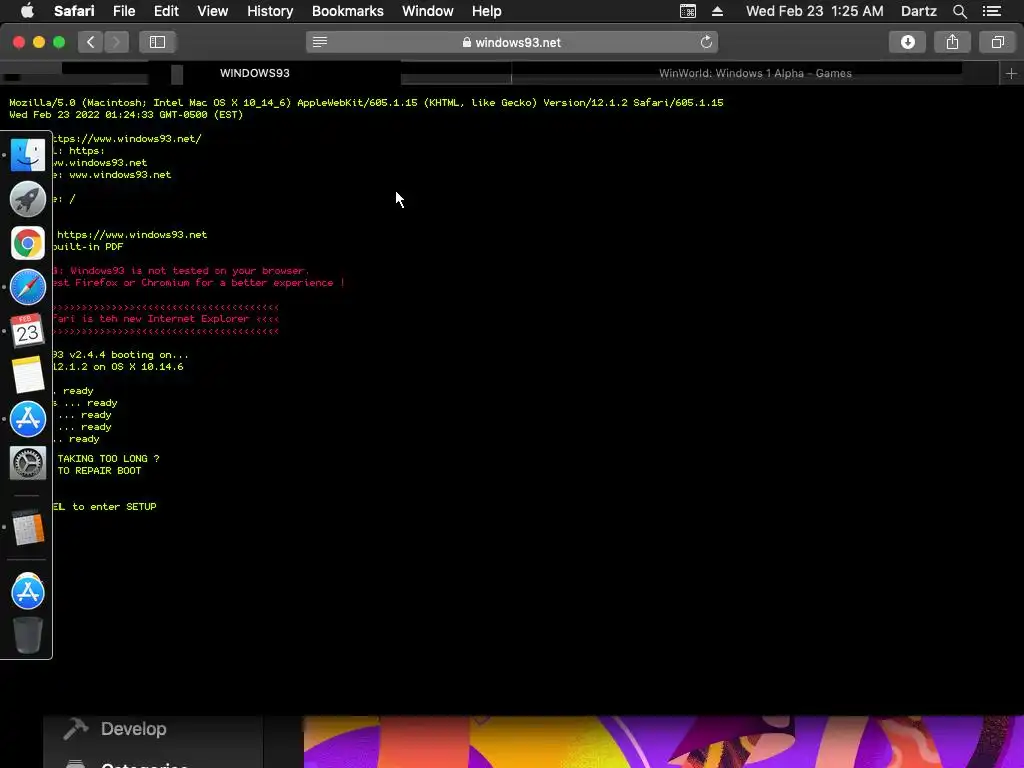This screenshot has height=768, width=1024.
Task: Open the Trash in the Dock
Action: [27, 635]
